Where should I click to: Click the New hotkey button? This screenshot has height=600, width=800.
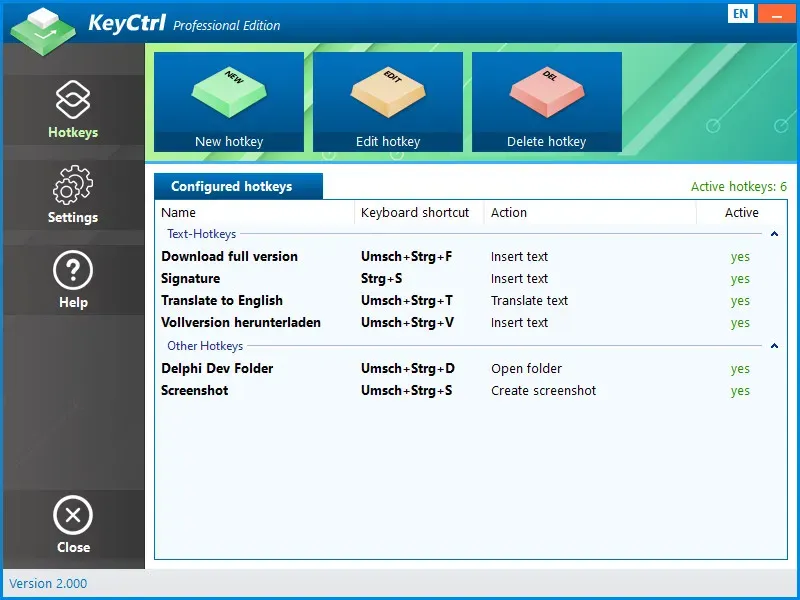(x=229, y=141)
